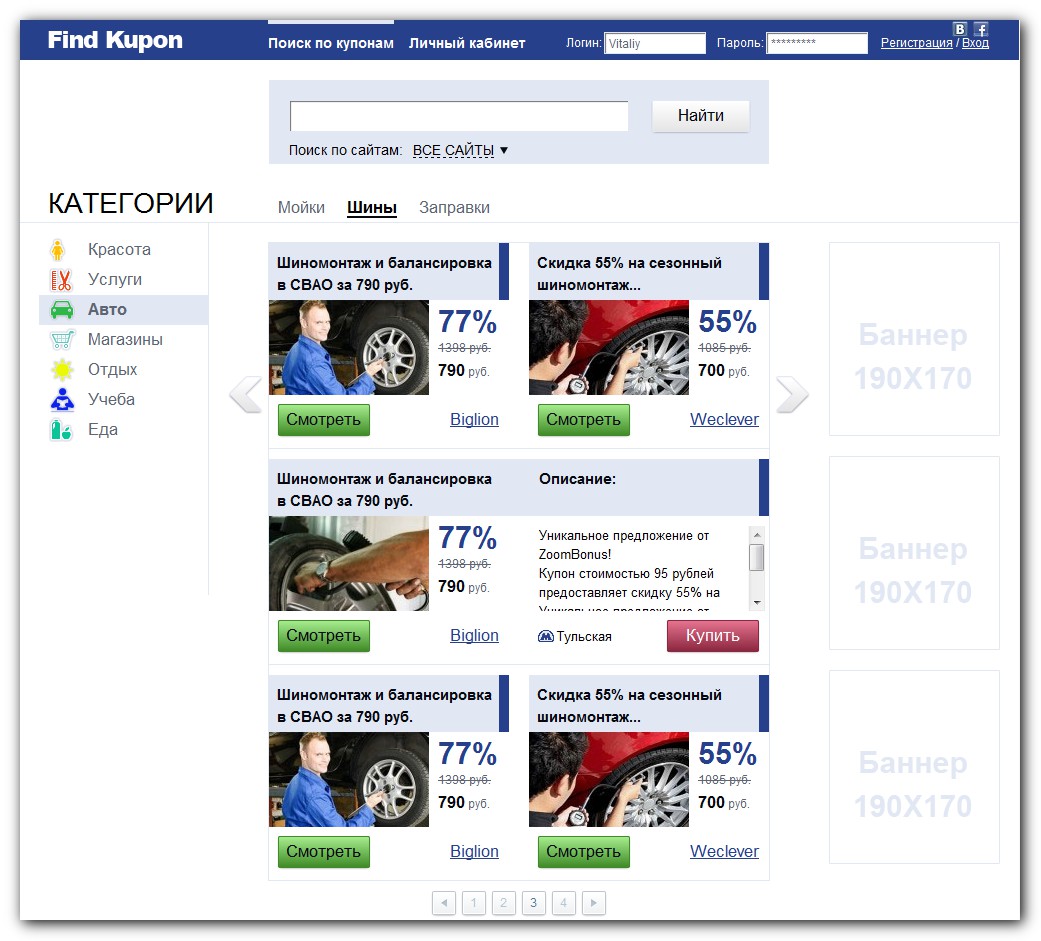Click previous page arrow in pagination
This screenshot has width=1041, height=941.
click(x=443, y=903)
